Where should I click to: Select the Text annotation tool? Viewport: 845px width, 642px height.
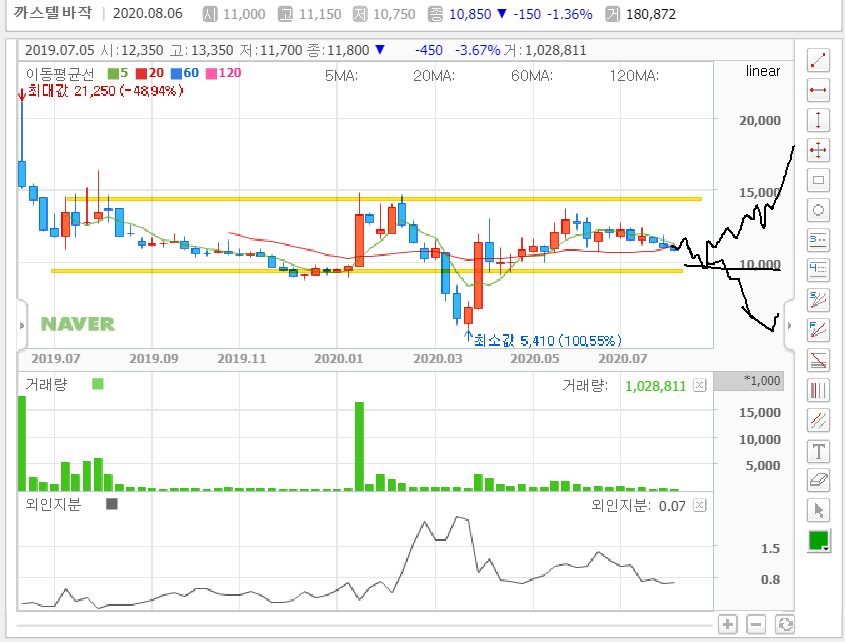click(818, 451)
